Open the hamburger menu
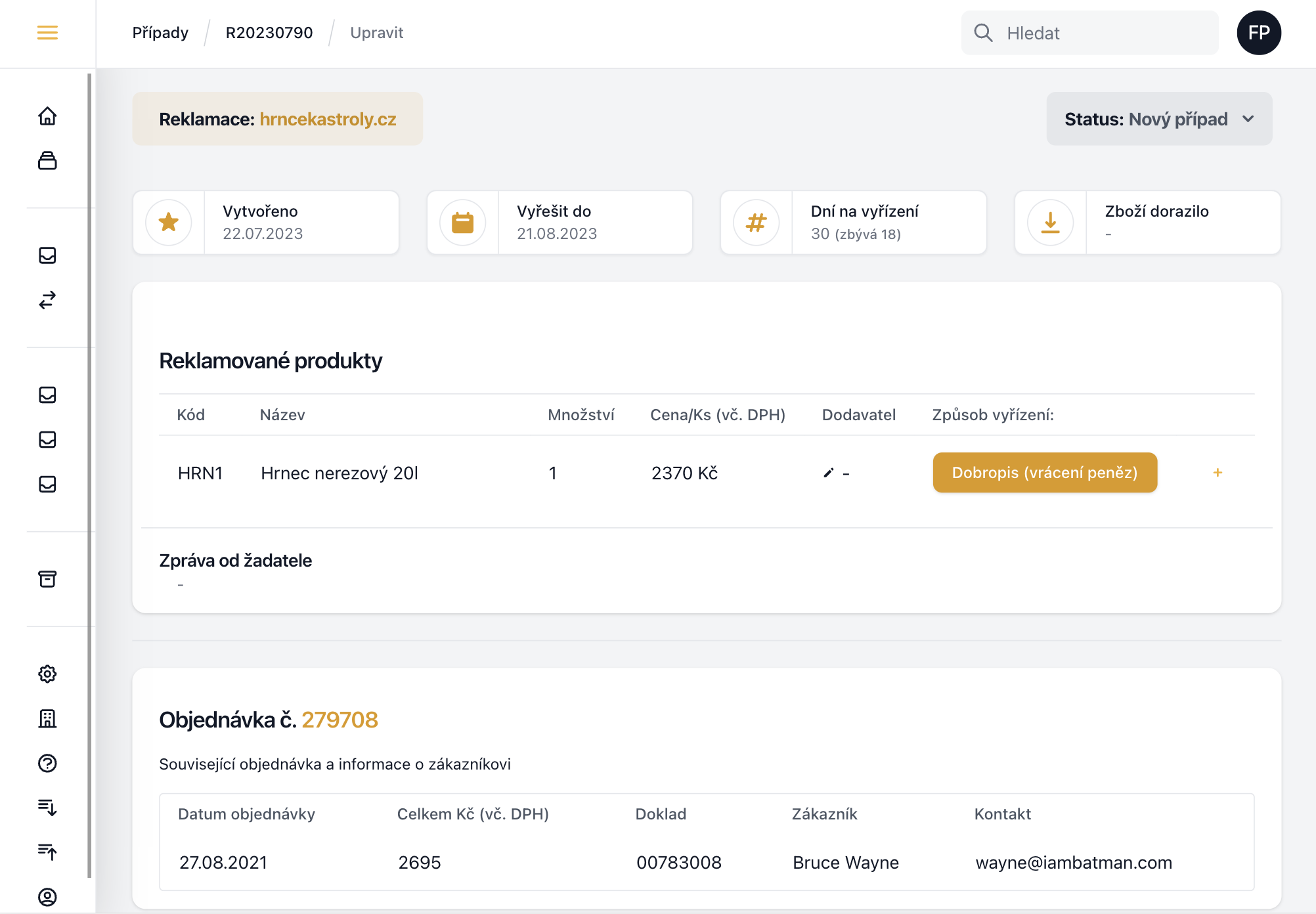The height and width of the screenshot is (914, 1316). [x=47, y=32]
